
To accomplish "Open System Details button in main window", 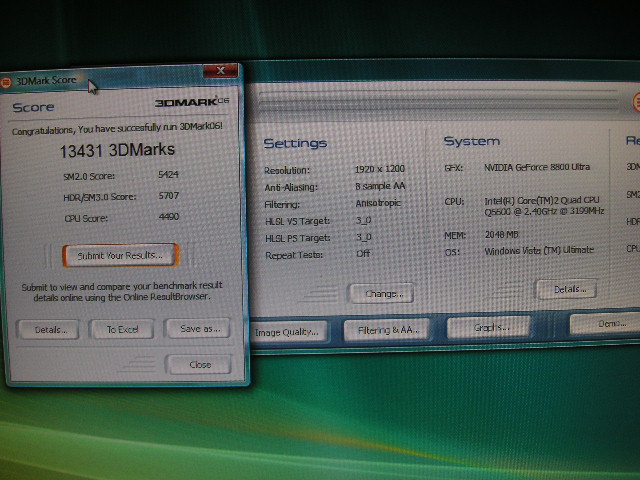I will click(567, 289).
